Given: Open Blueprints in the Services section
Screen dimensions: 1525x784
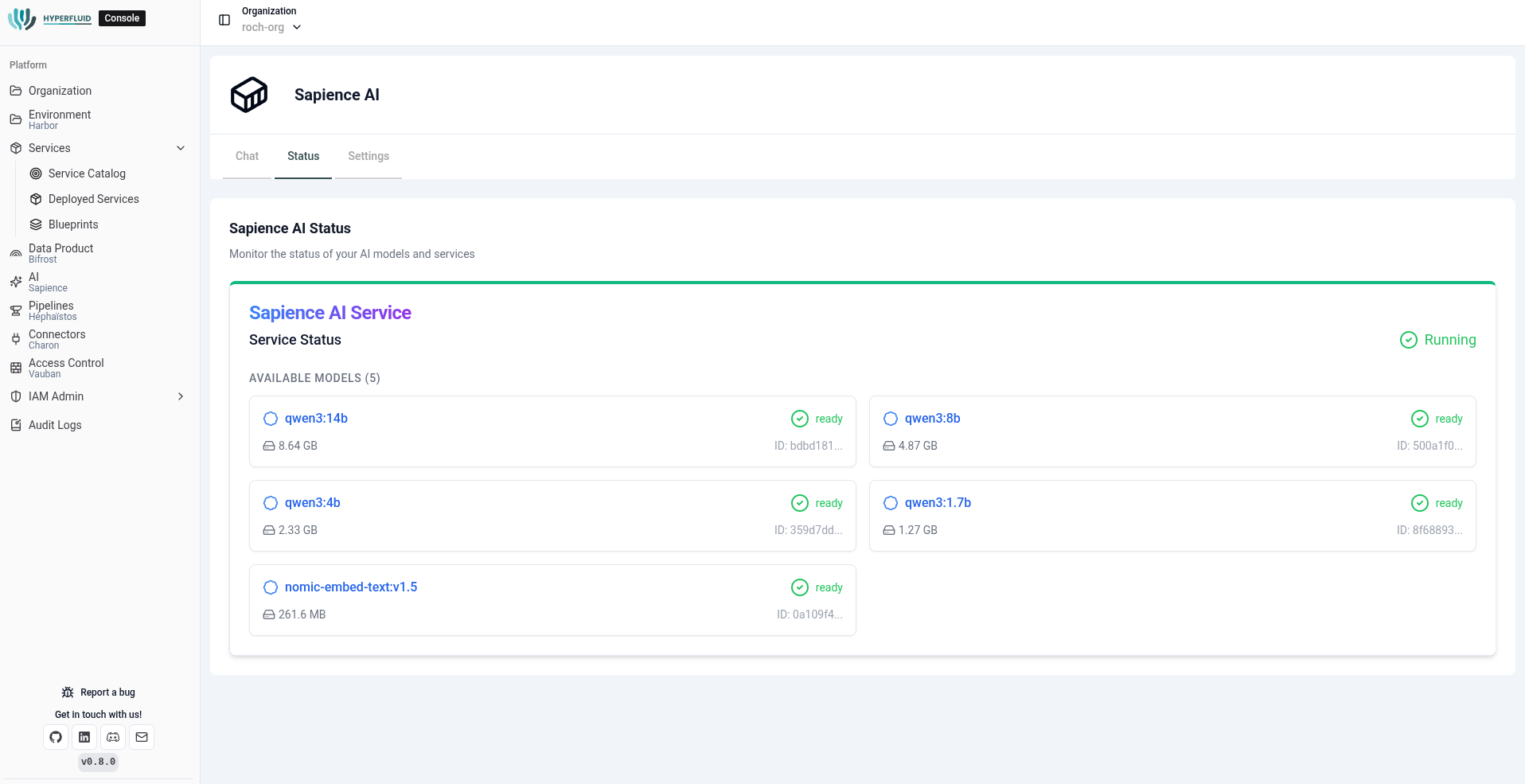Looking at the screenshot, I should click(73, 224).
